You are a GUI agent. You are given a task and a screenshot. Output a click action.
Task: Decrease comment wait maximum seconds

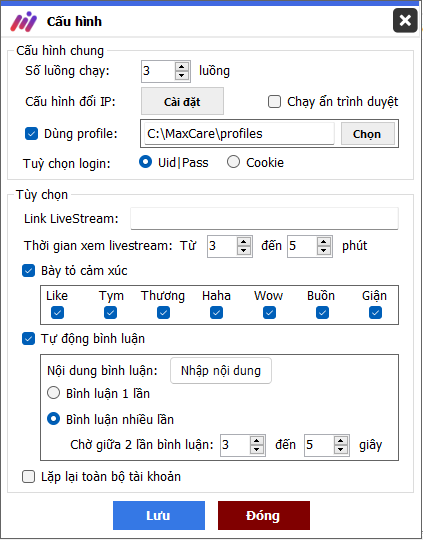click(x=341, y=450)
